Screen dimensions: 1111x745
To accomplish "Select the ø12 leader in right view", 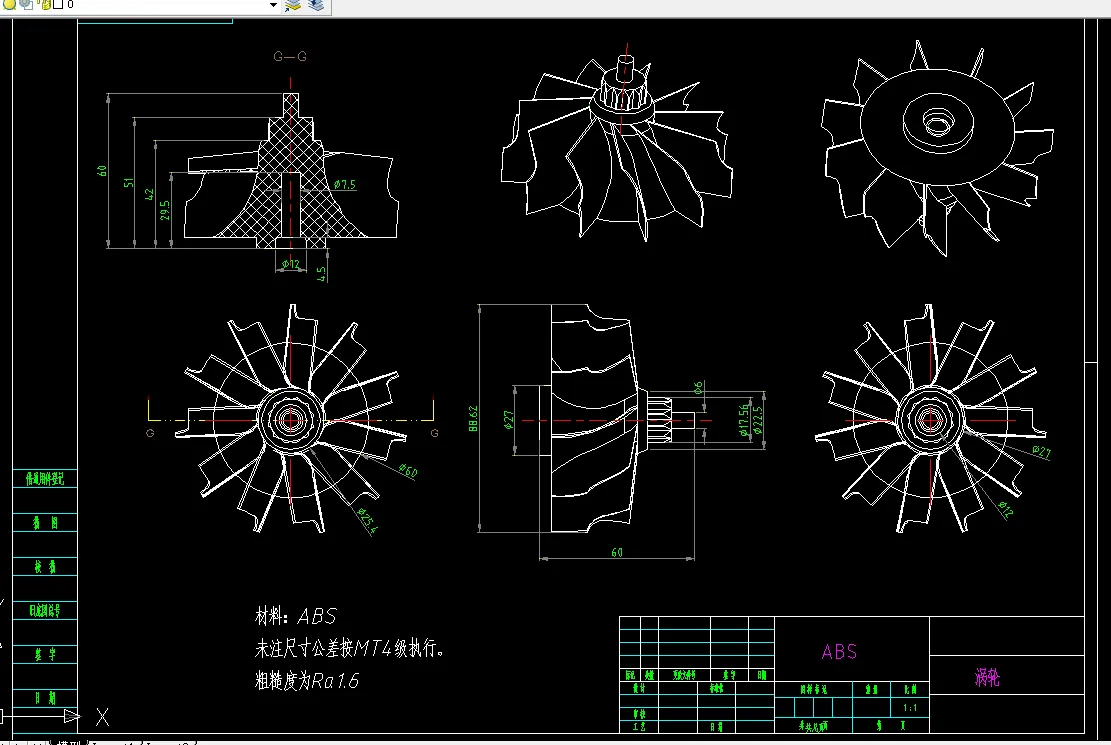I will [1005, 510].
